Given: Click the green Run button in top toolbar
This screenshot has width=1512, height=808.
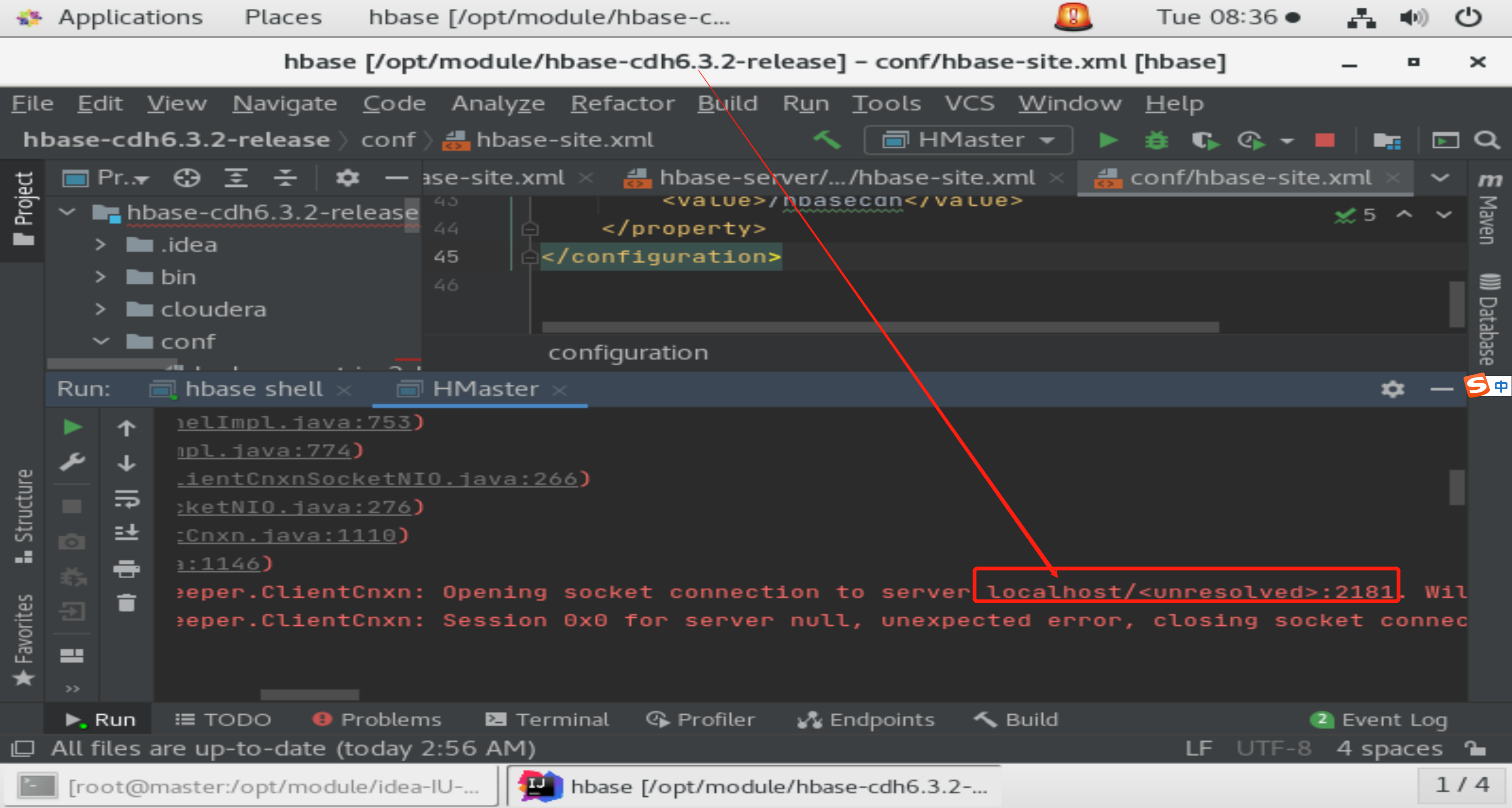Looking at the screenshot, I should pyautogui.click(x=1108, y=140).
